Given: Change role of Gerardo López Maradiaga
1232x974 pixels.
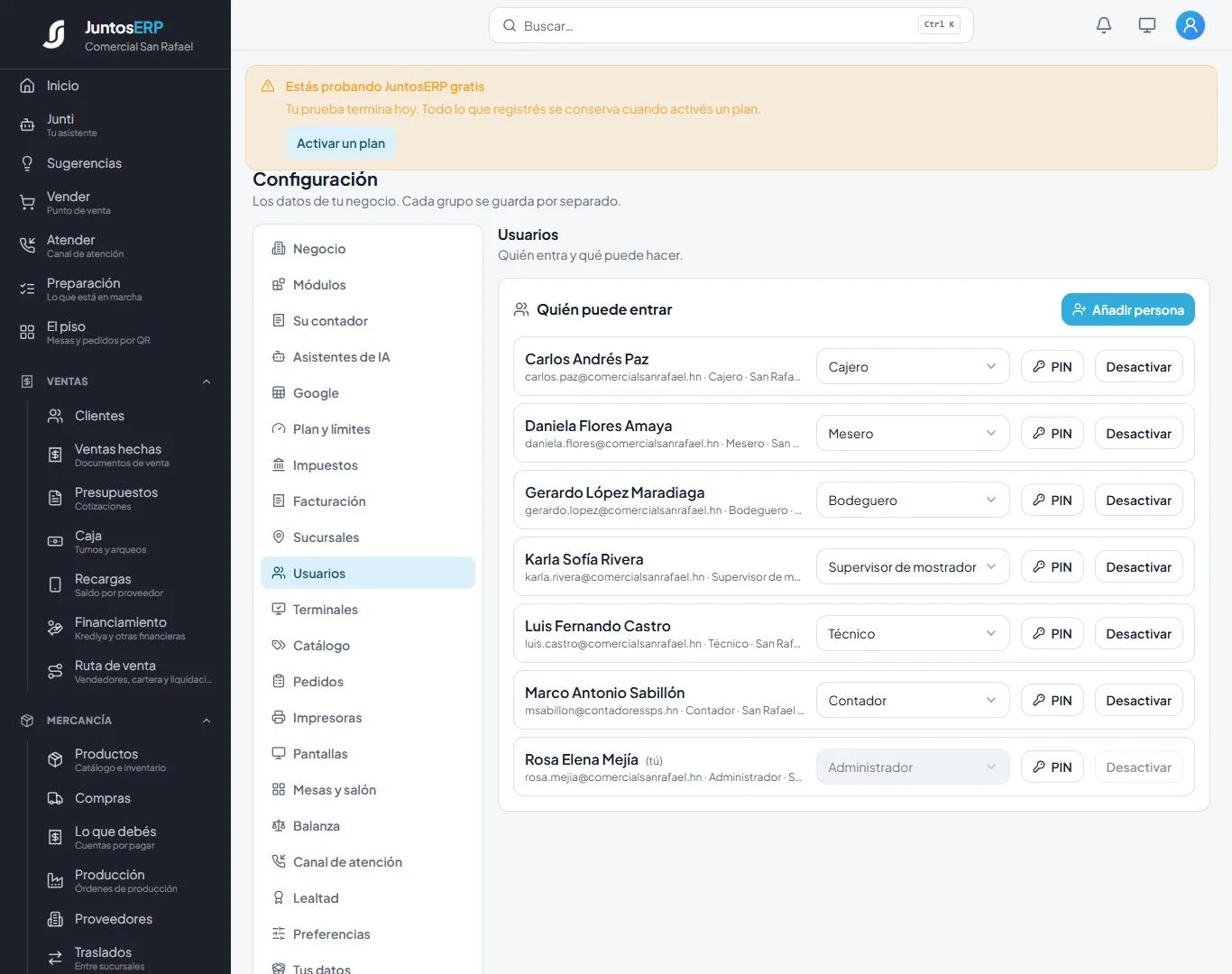Looking at the screenshot, I should click(913, 501).
